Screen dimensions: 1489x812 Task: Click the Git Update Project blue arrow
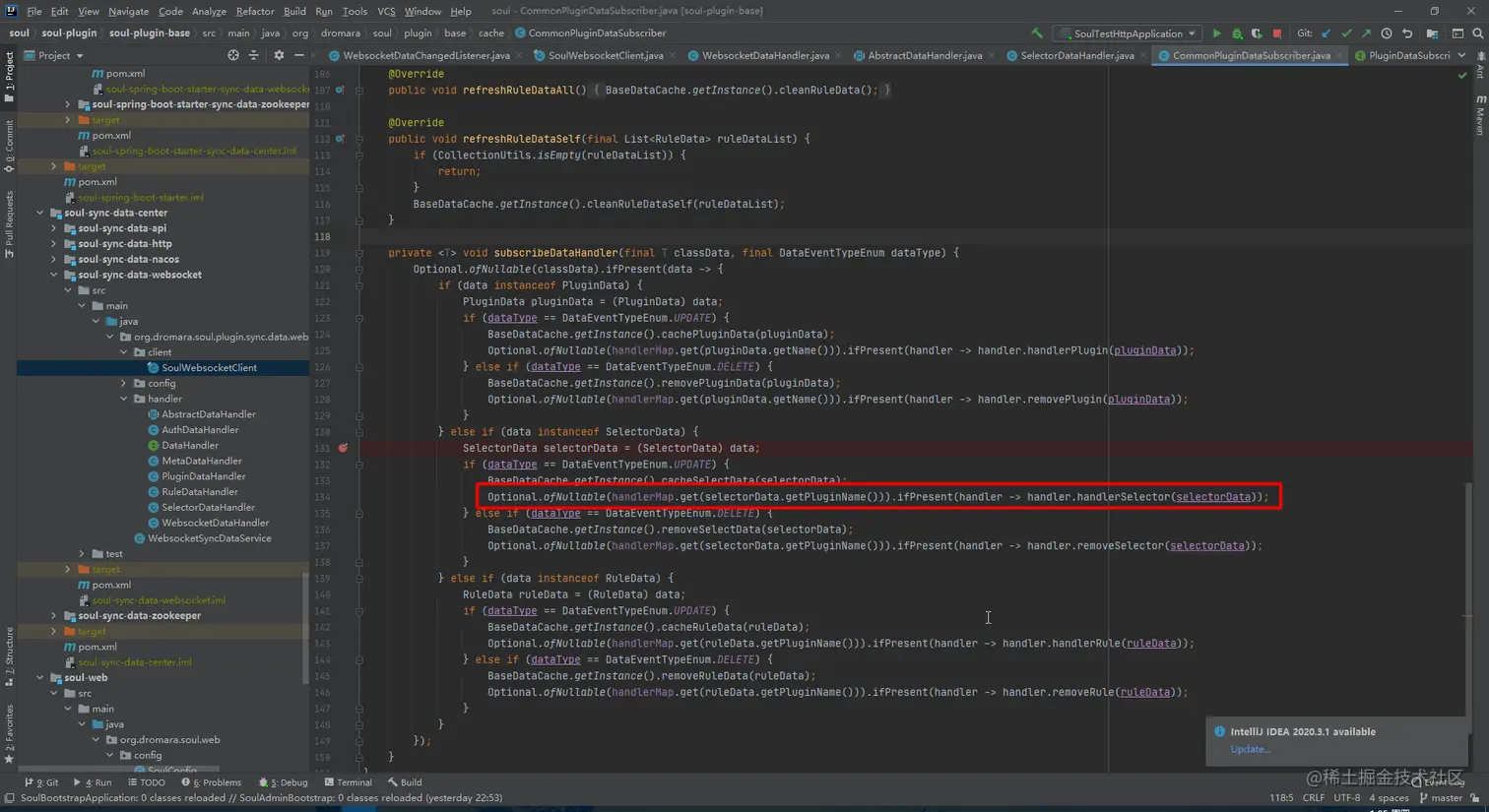click(1327, 33)
